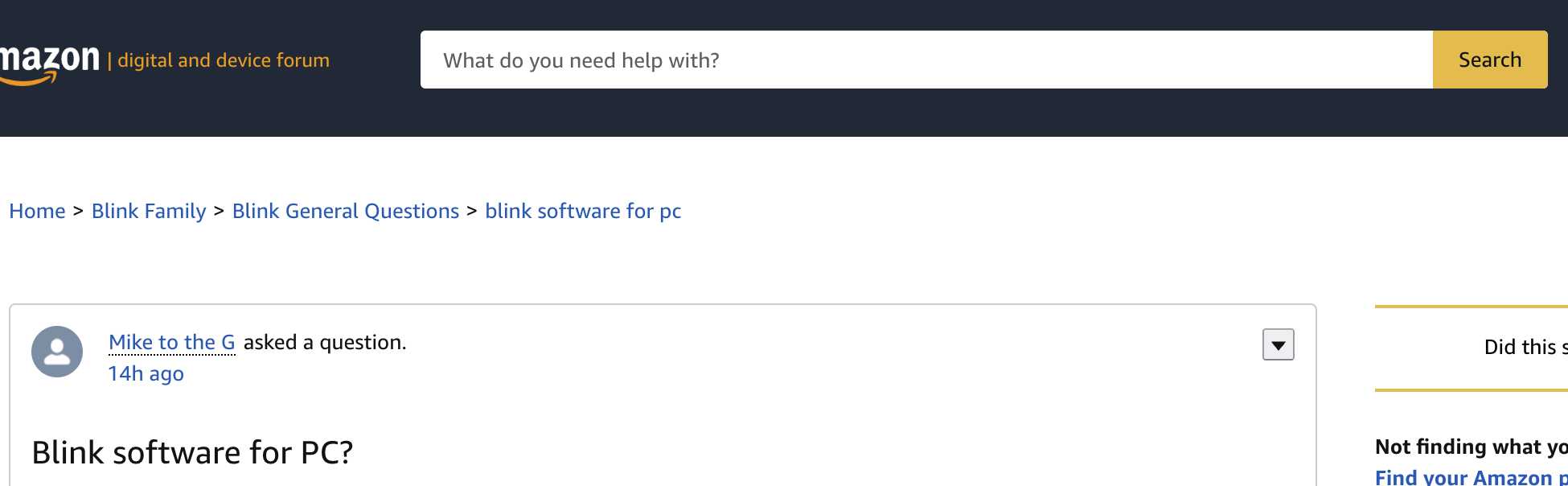Open the Blink Family breadcrumb
1568x486 pixels.
149,210
